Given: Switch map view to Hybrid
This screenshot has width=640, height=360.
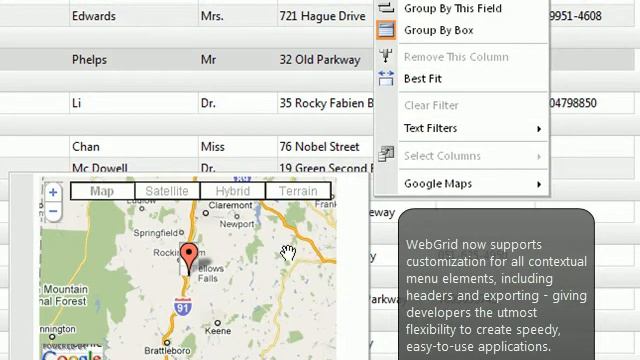Looking at the screenshot, I should (x=233, y=191).
